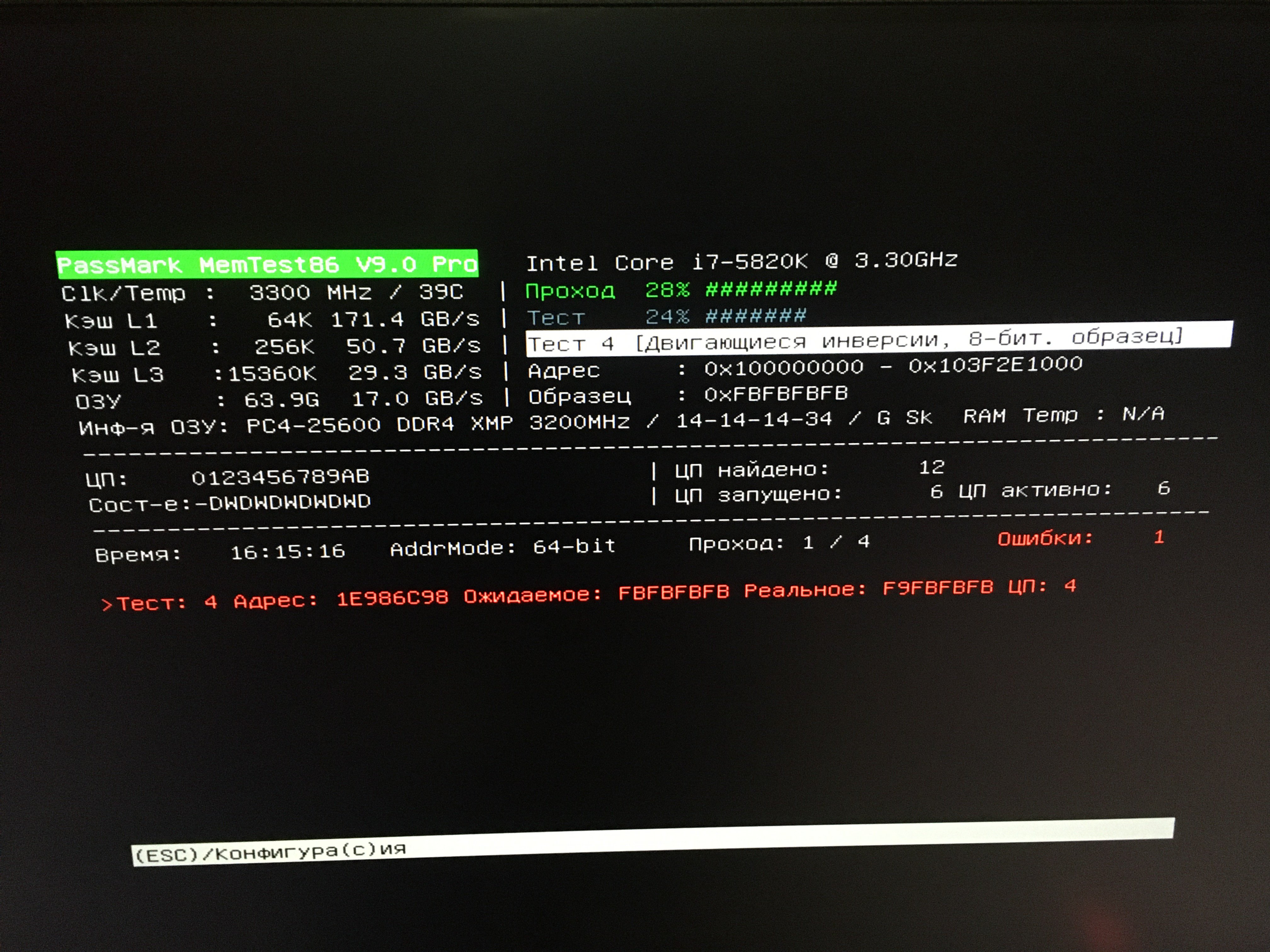Click the PassMark MemTest86 V9.0 Pro title
This screenshot has height=952, width=1270.
[x=267, y=264]
